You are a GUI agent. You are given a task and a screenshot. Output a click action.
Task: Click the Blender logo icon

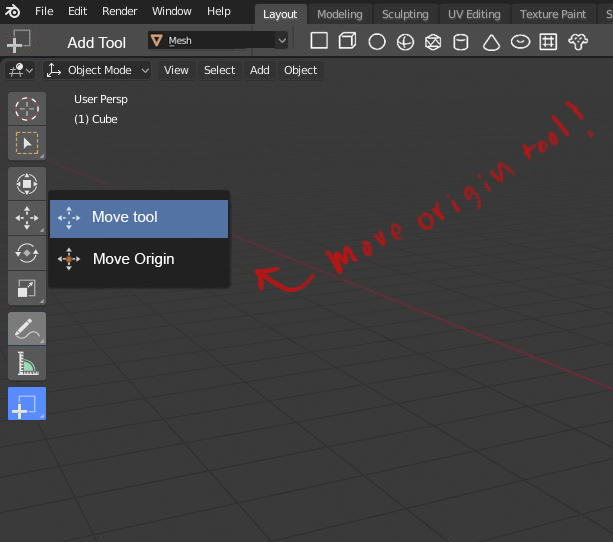click(12, 11)
